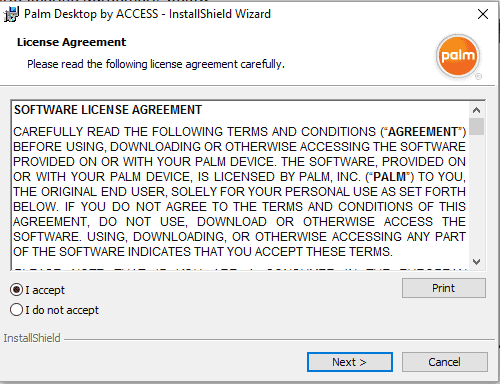
Task: Click the installer icon in title bar
Action: (x=11, y=14)
